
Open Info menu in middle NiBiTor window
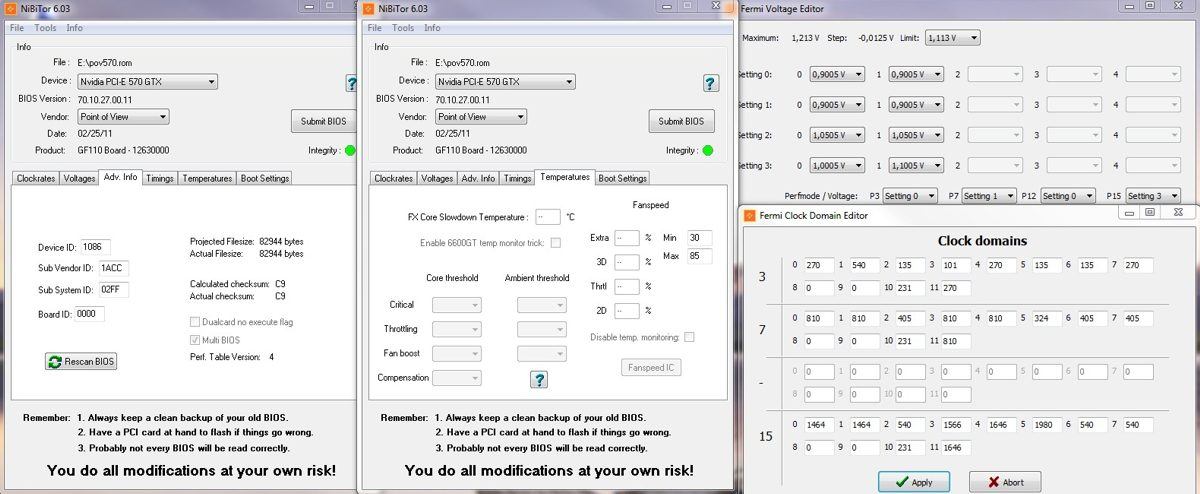pos(432,28)
